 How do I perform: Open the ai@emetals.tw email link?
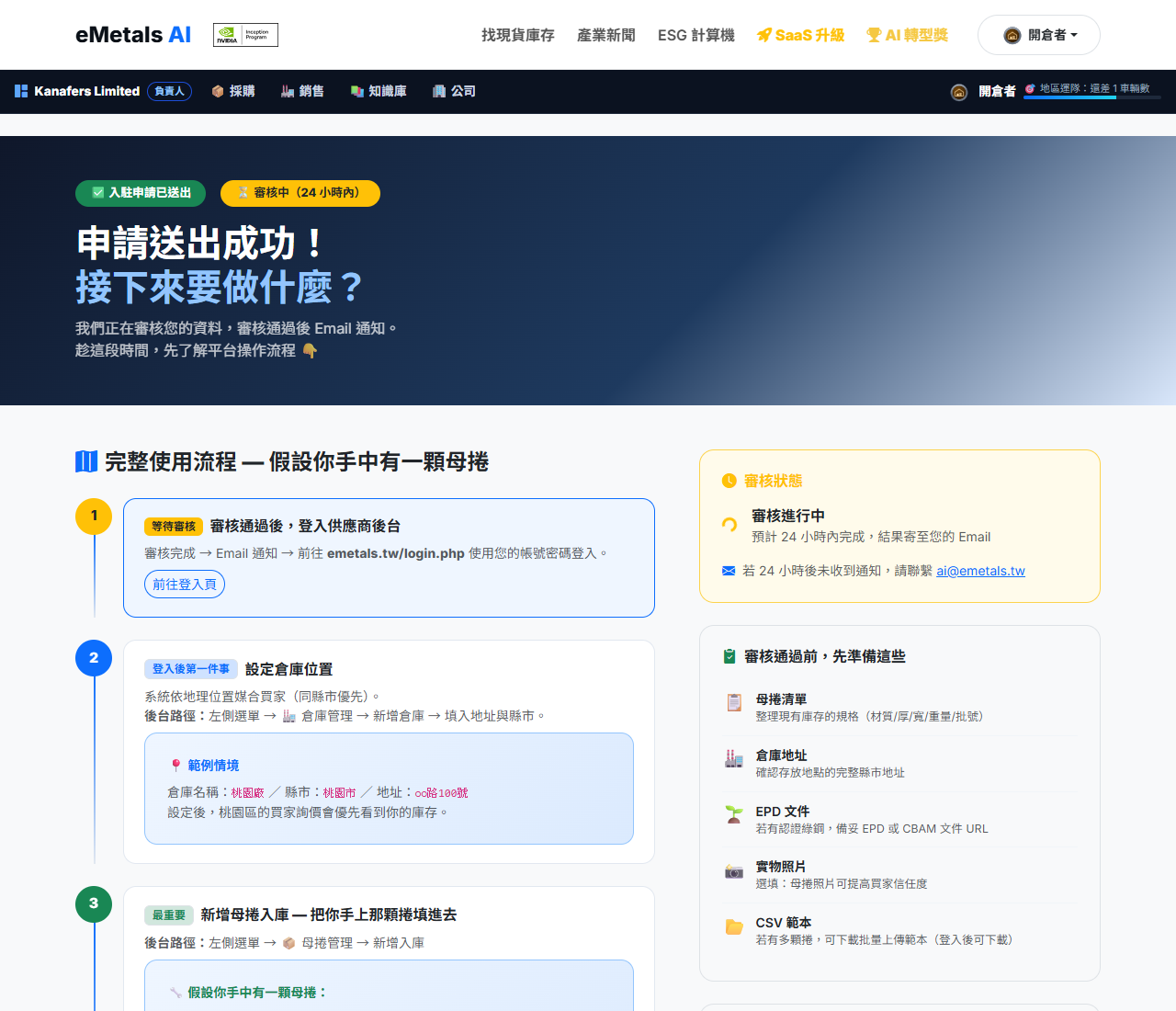point(980,571)
